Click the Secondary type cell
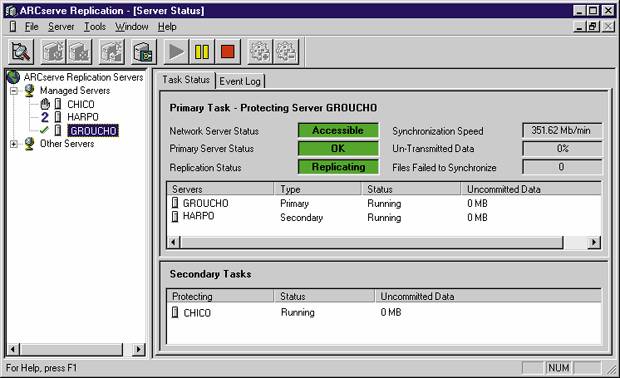The width and height of the screenshot is (620, 378). (x=302, y=217)
